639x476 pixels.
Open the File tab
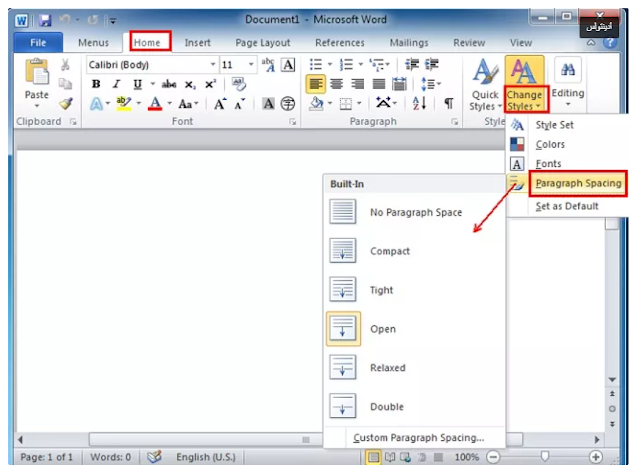point(38,42)
